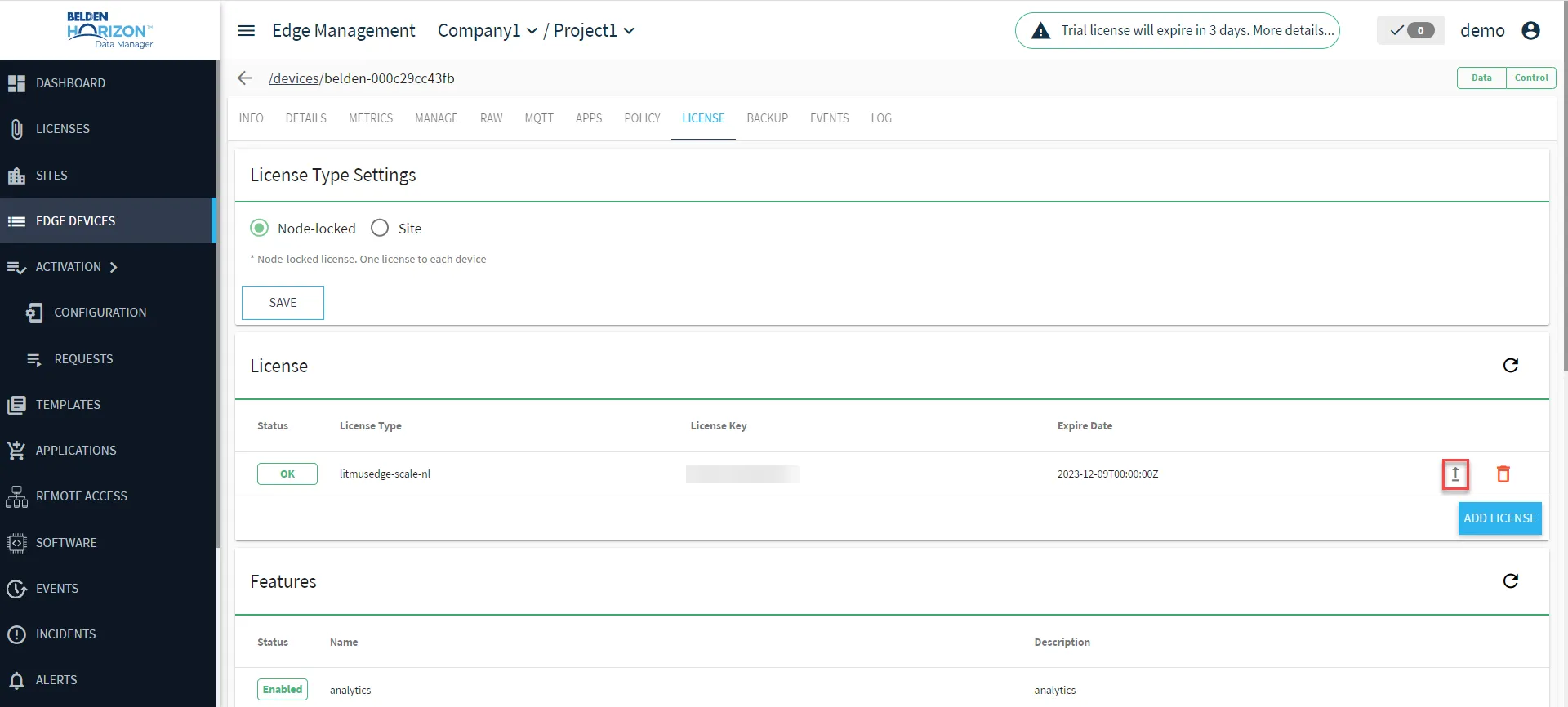The image size is (1568, 707).
Task: Select the LICENSE tab
Action: (703, 118)
